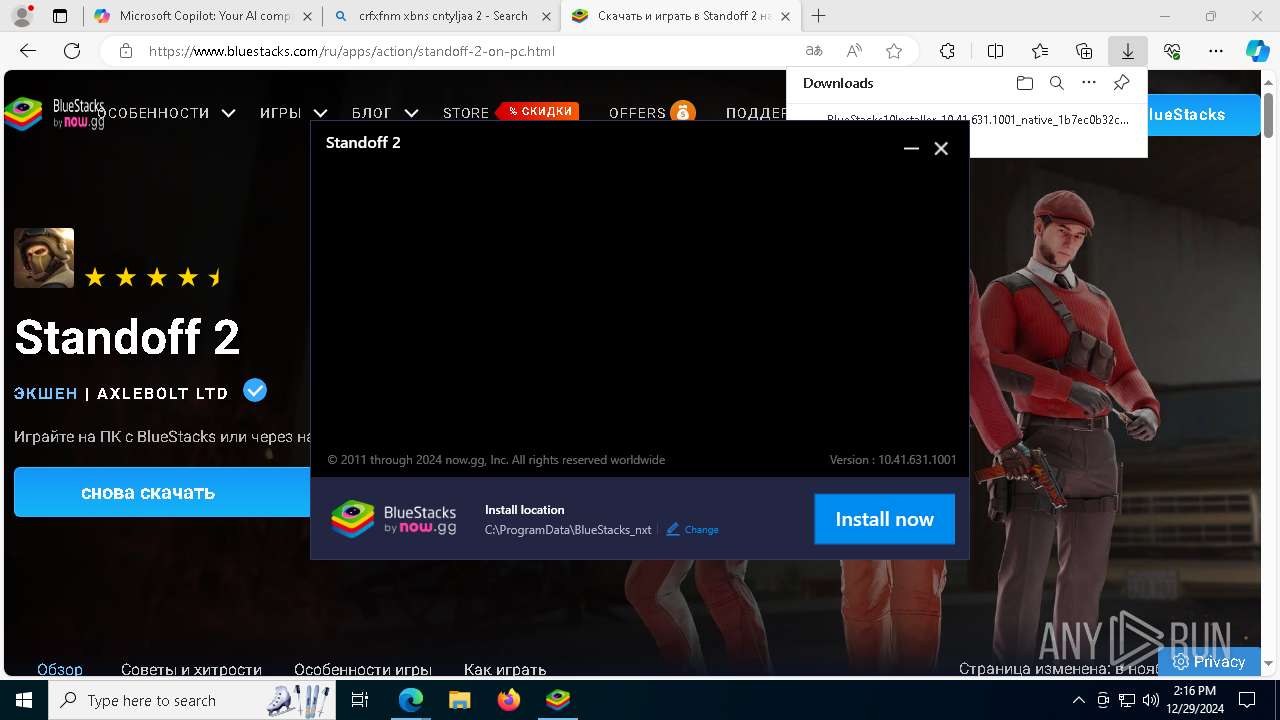The width and height of the screenshot is (1280, 720).
Task: Click the translate page icon
Action: pyautogui.click(x=814, y=51)
